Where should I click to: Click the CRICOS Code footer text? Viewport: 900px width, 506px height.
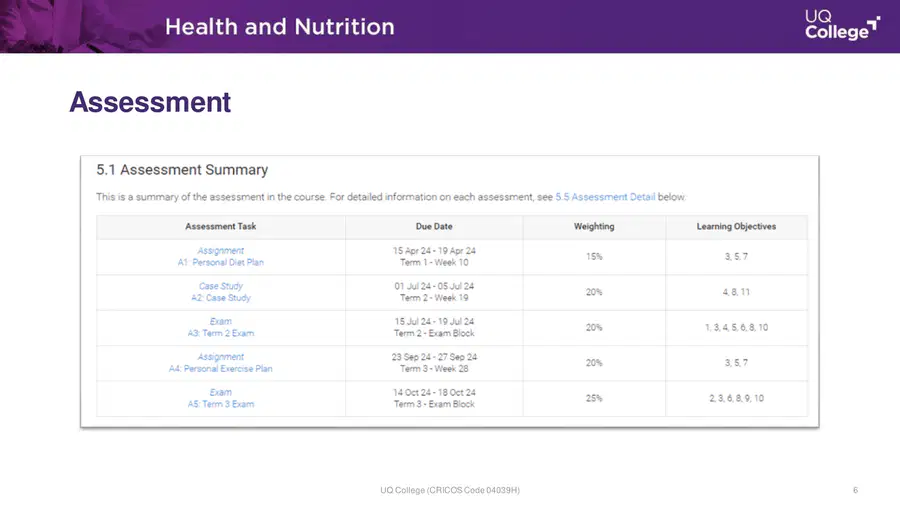click(x=450, y=490)
